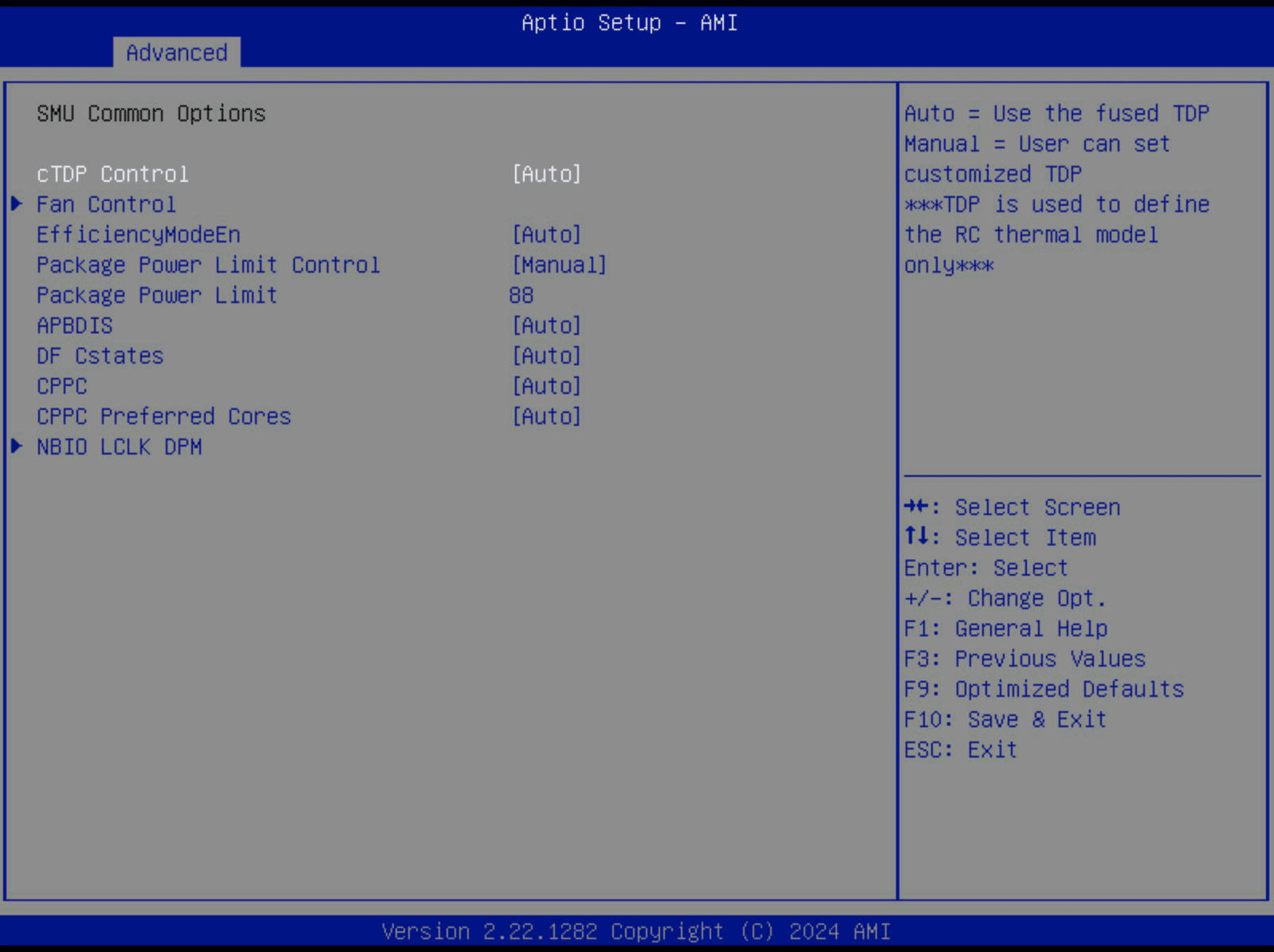Click the F1: General Help hint
This screenshot has width=1274, height=952.
pos(1005,628)
